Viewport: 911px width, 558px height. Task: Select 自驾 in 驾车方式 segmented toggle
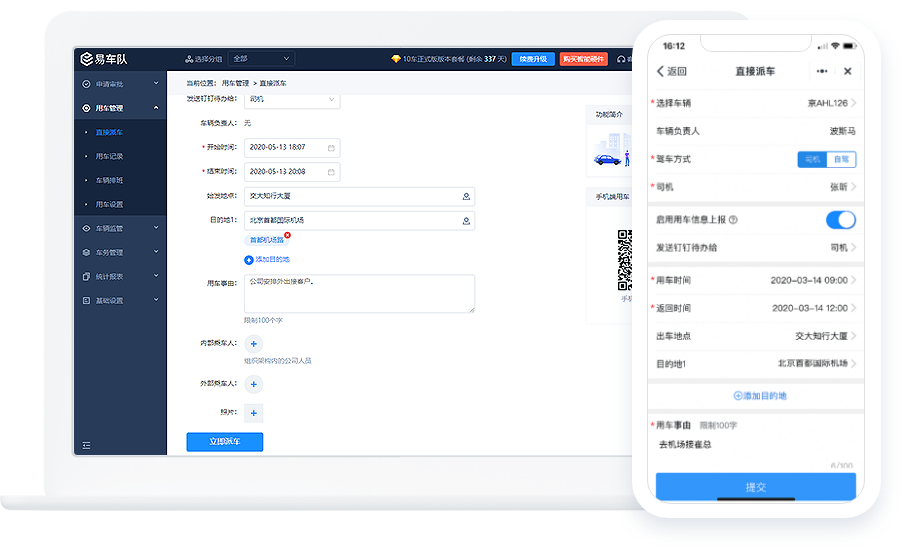[x=841, y=159]
